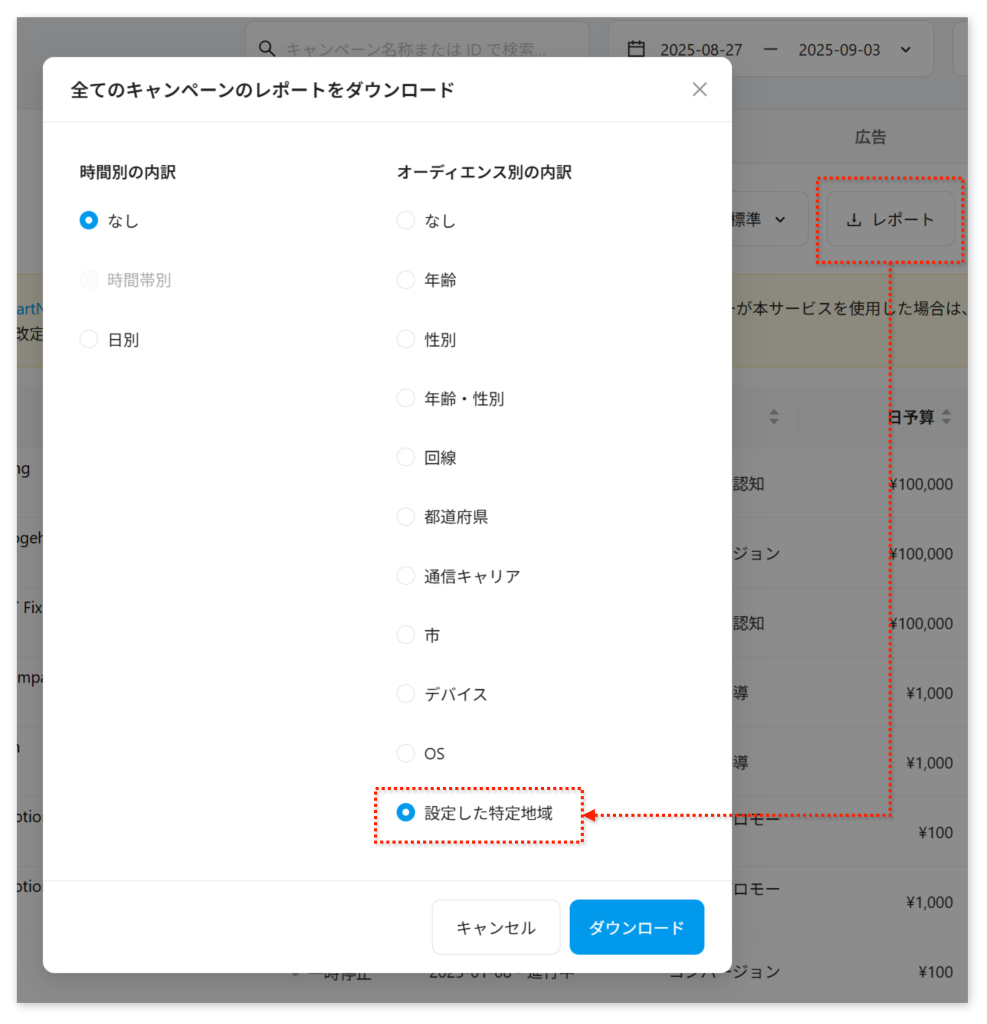
Task: Choose 性別 audience breakdown
Action: click(406, 340)
